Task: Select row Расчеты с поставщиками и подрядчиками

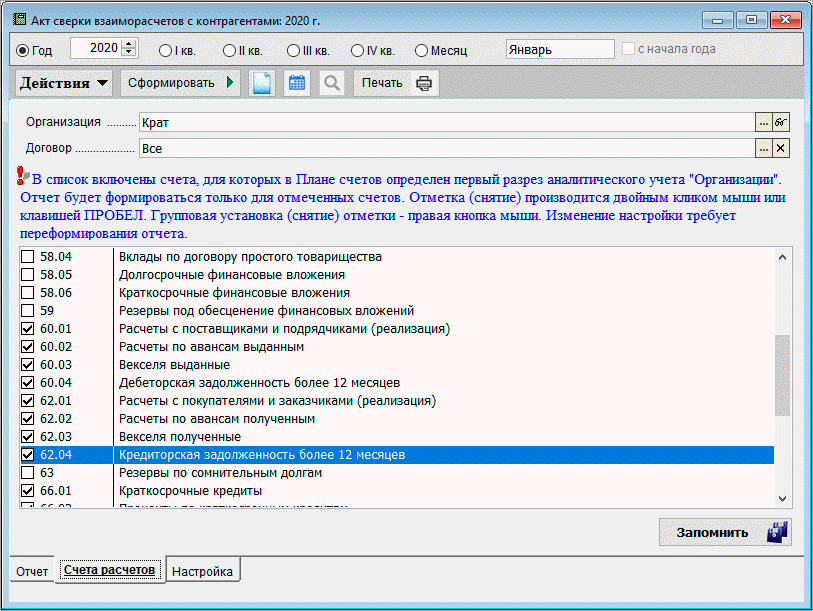Action: tap(397, 329)
